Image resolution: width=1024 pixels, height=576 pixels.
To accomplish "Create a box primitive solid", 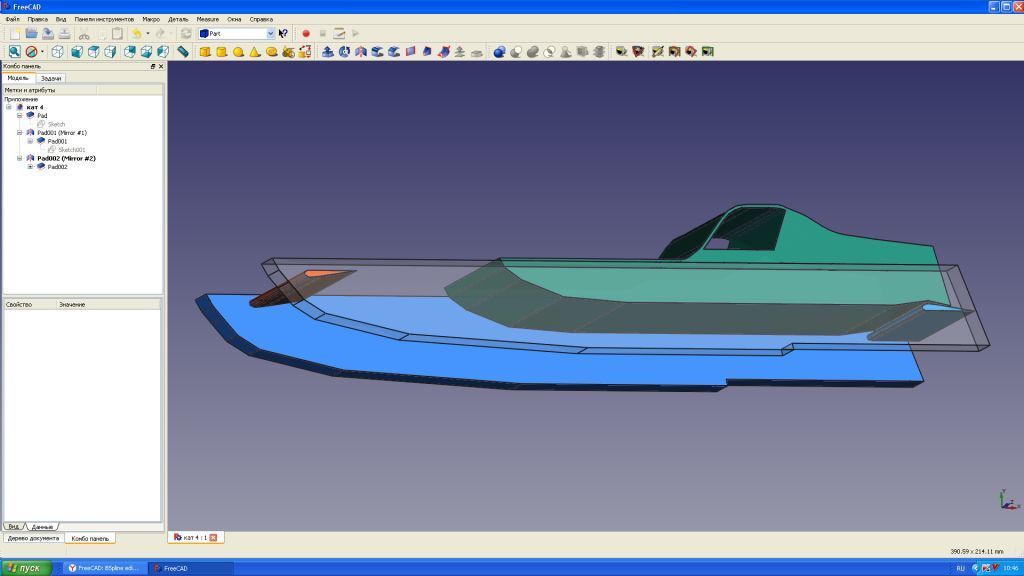I will pos(205,51).
